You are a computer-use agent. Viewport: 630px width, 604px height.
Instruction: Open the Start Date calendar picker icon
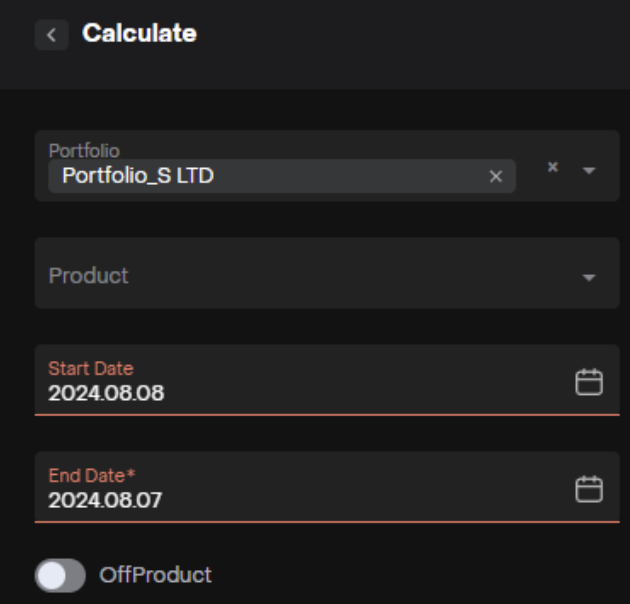click(x=589, y=382)
